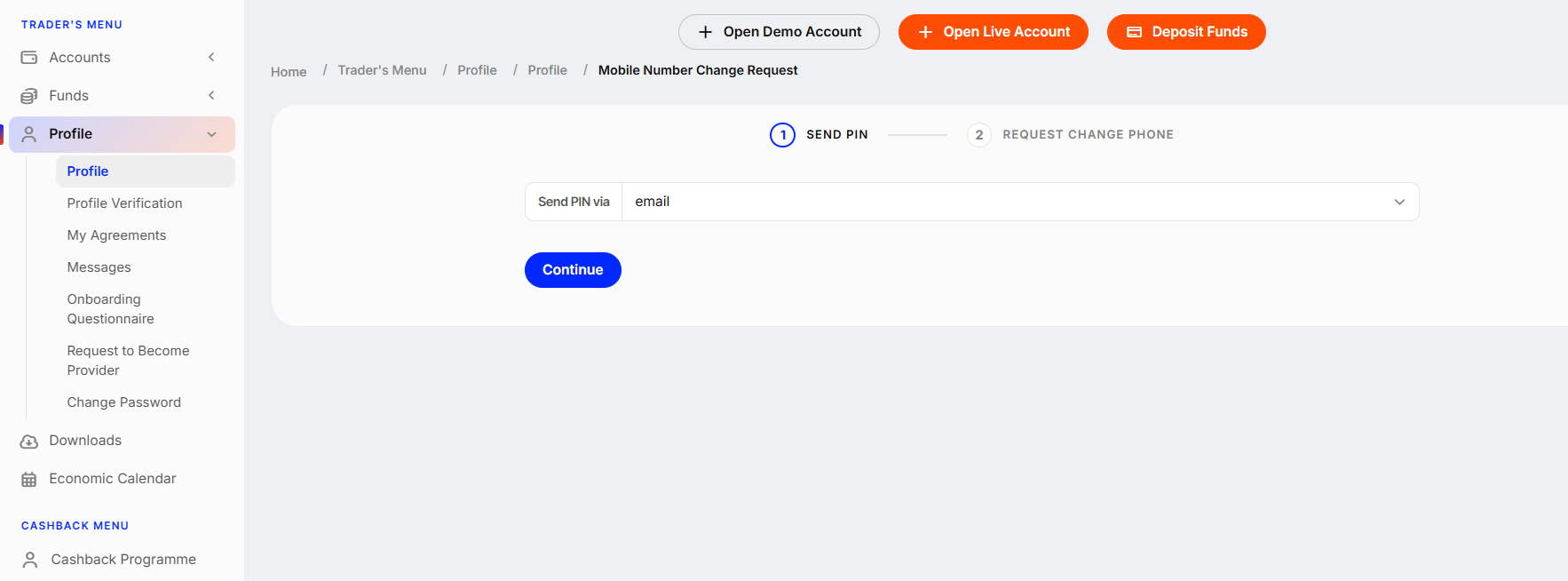
Task: Open Request to Become Provider
Action: tap(128, 361)
